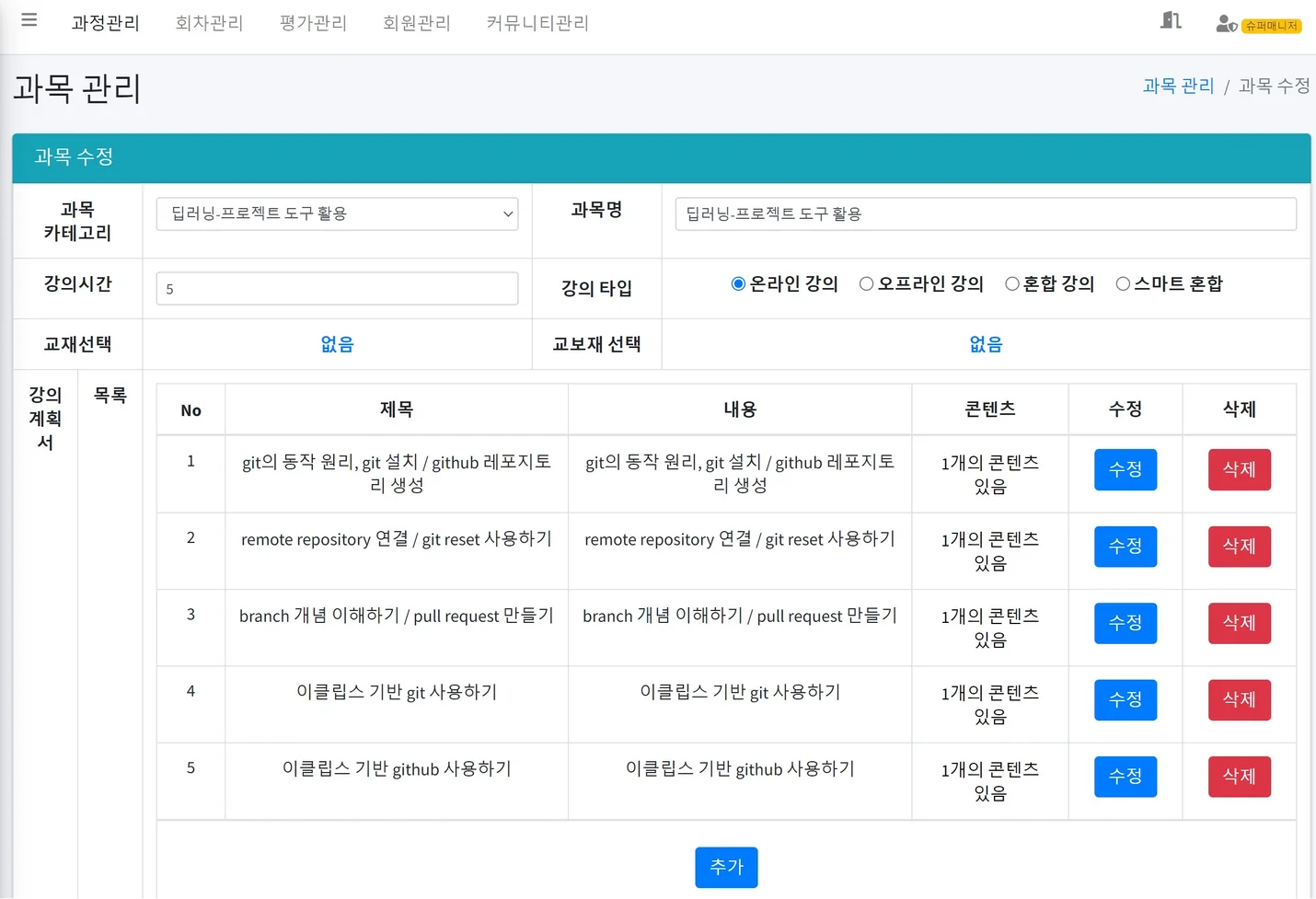1316x899 pixels.
Task: Open the 평가관리 menu
Action: click(x=314, y=23)
